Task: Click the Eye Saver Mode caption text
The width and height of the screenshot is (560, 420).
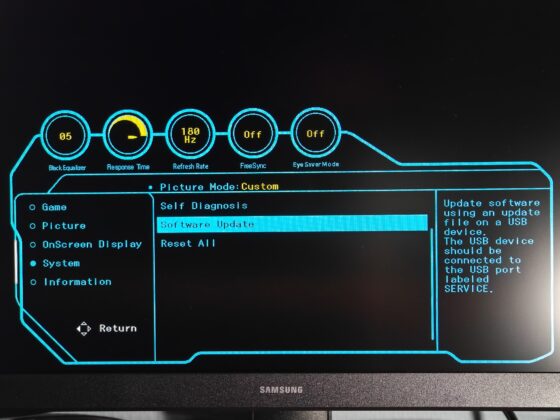Action: (x=316, y=165)
